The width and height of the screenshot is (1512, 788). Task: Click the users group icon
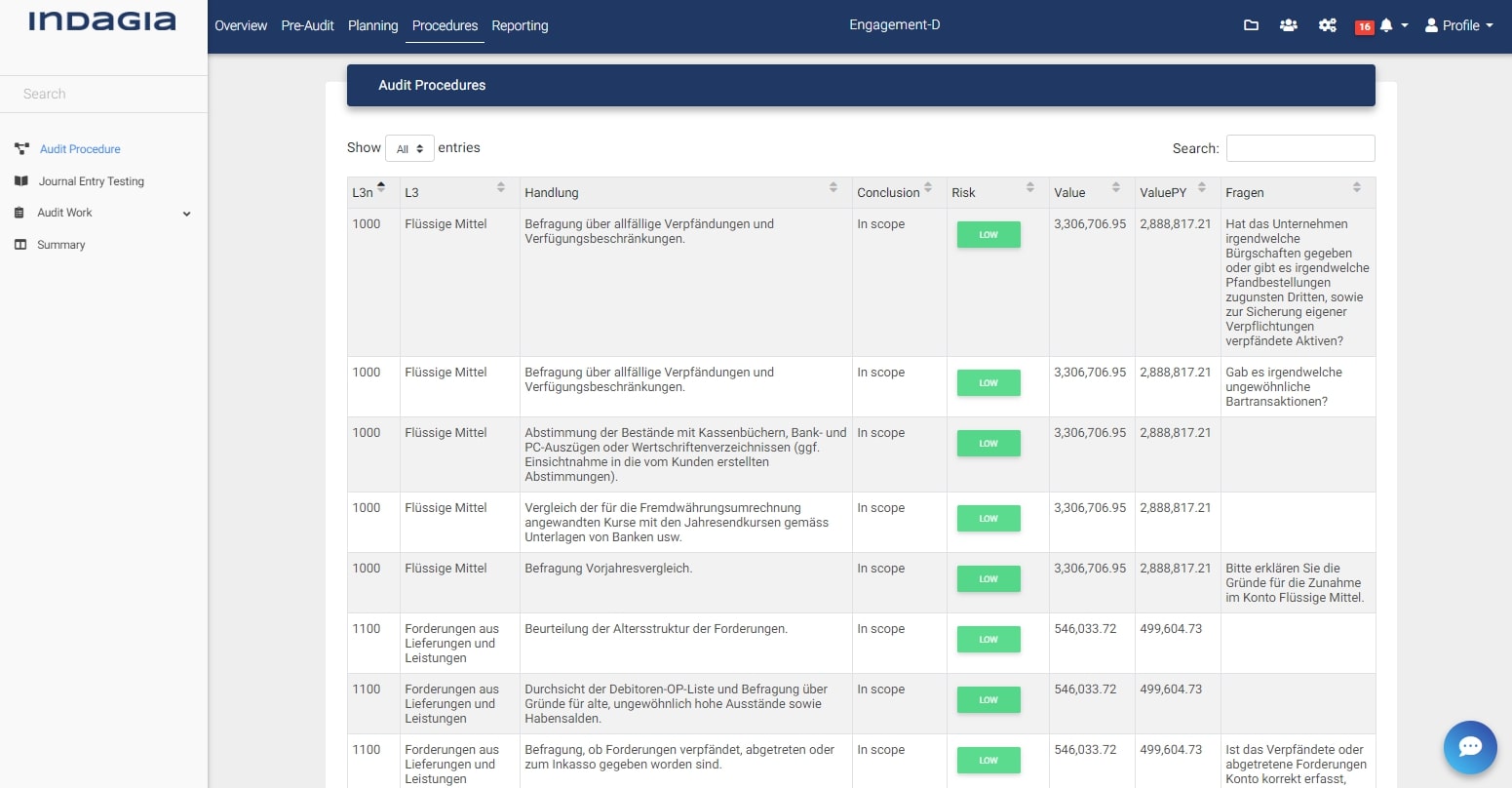[x=1288, y=25]
